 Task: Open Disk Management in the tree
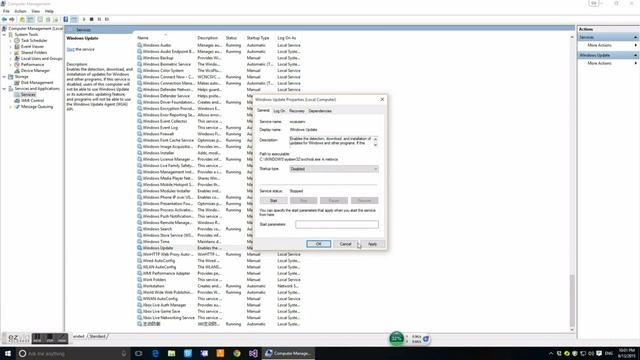37,82
